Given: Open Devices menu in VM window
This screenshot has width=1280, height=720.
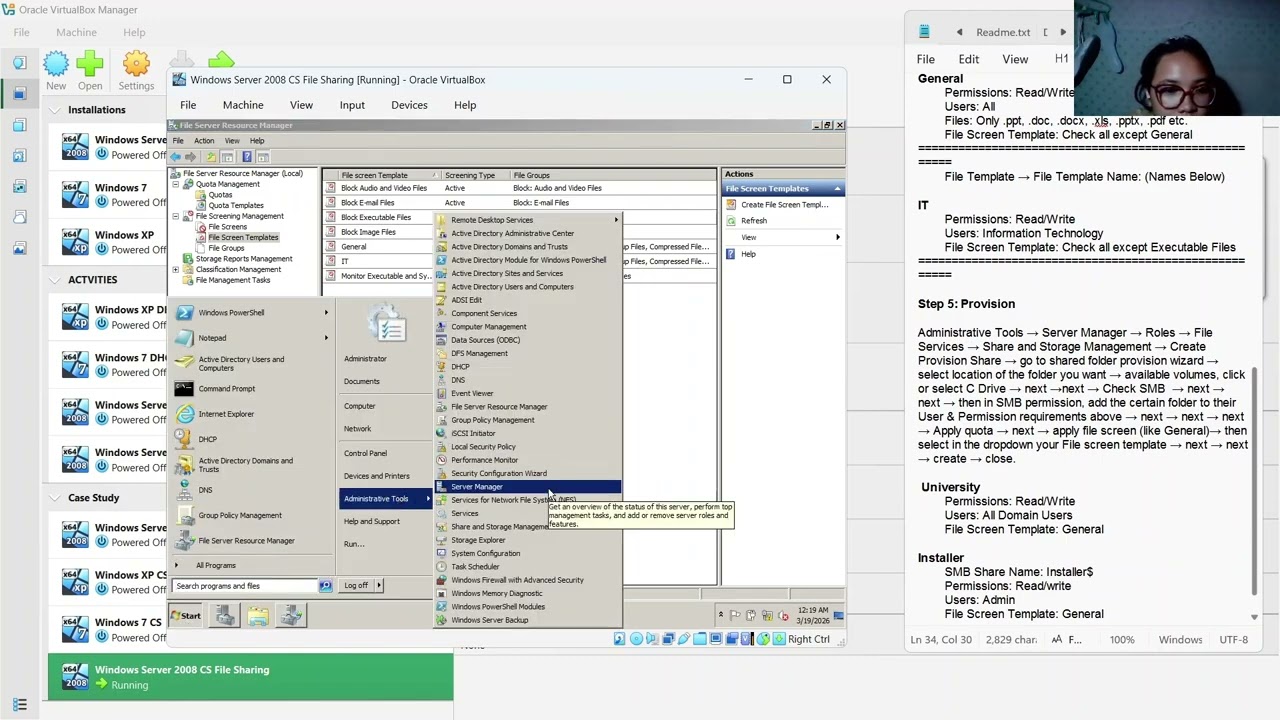Looking at the screenshot, I should (x=409, y=105).
